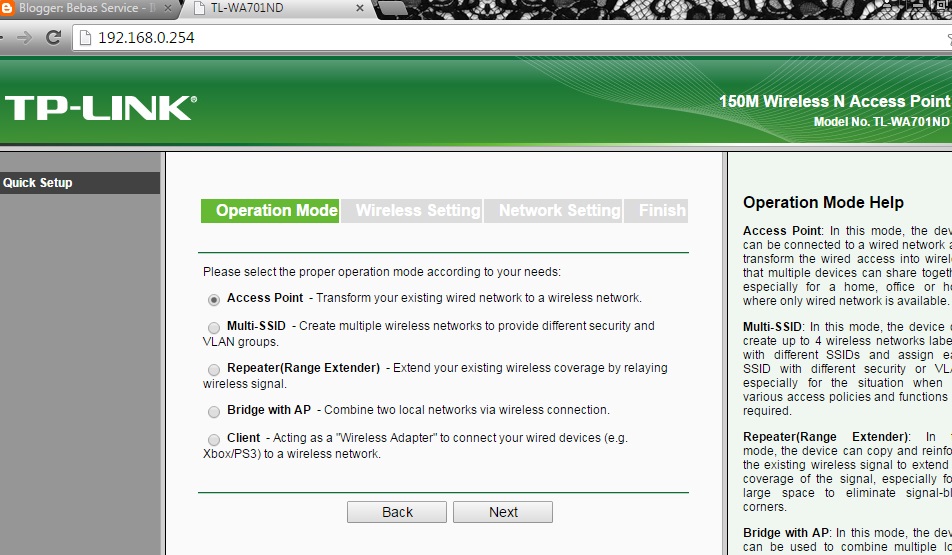Select the Operation Mode step tab
This screenshot has height=555, width=952.
click(270, 211)
